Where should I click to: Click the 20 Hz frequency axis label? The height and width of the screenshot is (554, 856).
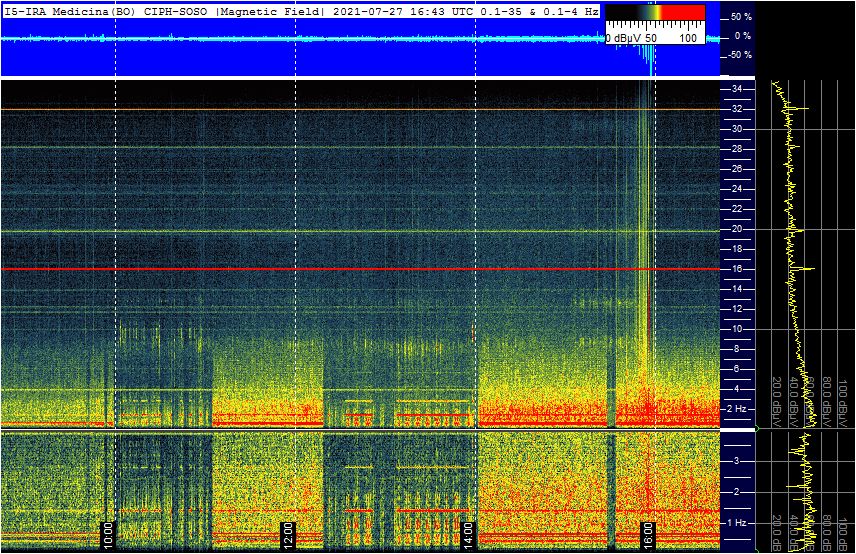(x=737, y=229)
